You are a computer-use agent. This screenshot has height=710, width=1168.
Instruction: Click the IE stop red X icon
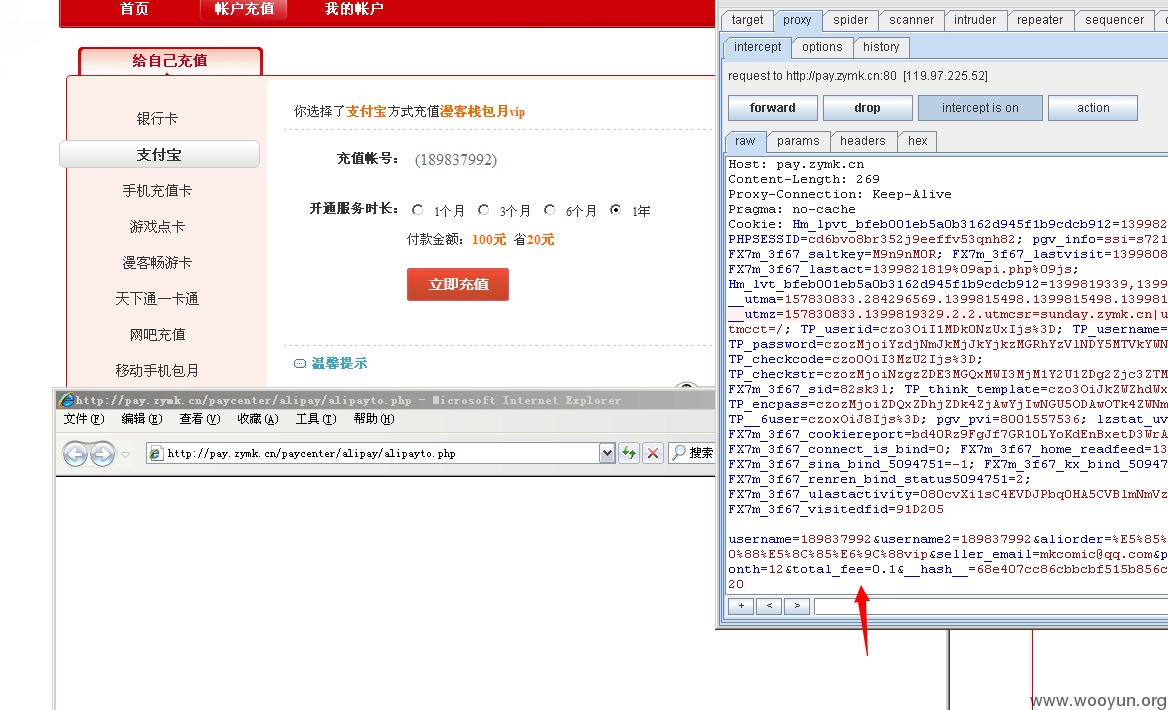click(x=653, y=452)
